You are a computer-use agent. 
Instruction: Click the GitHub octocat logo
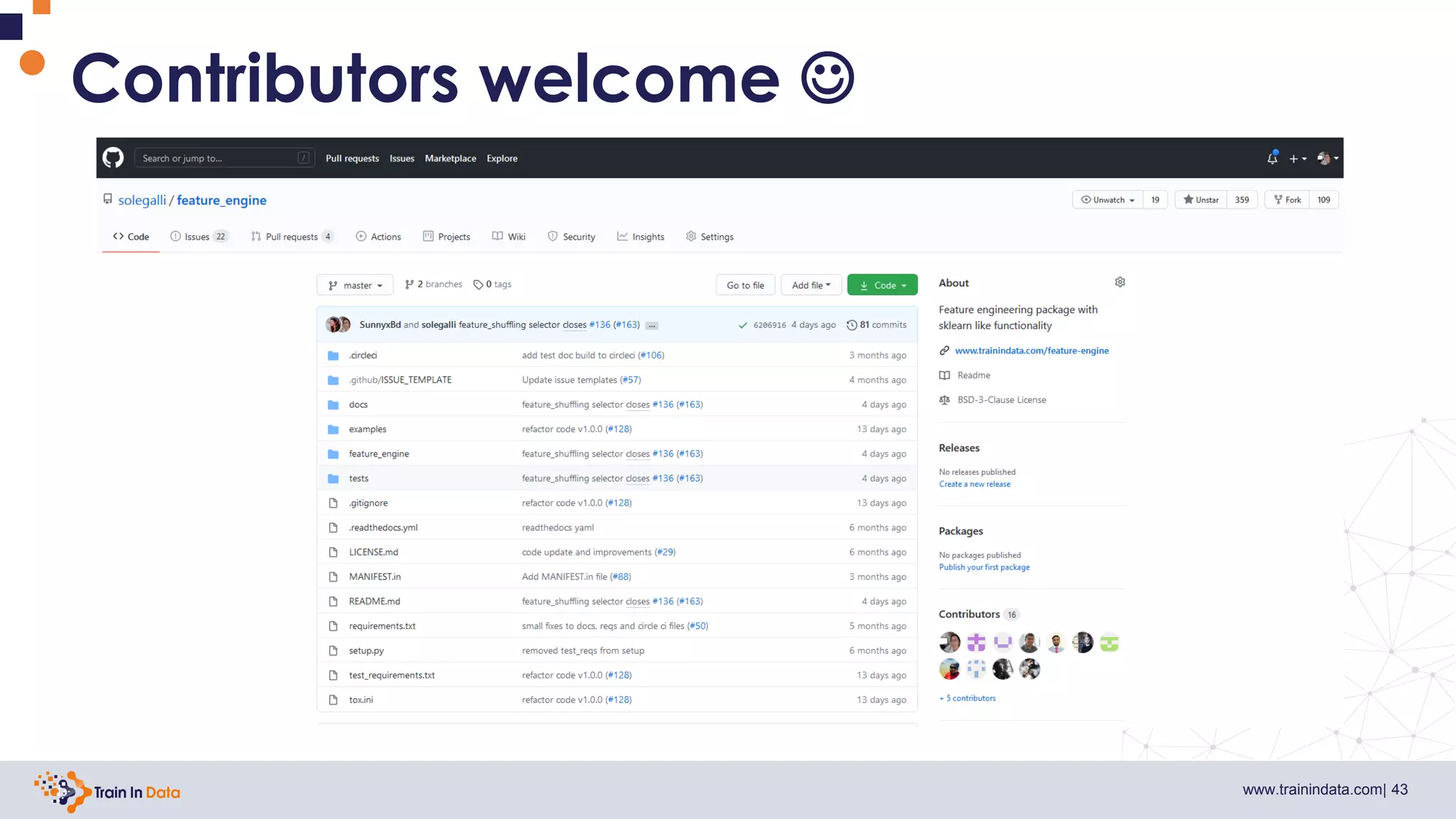113,158
